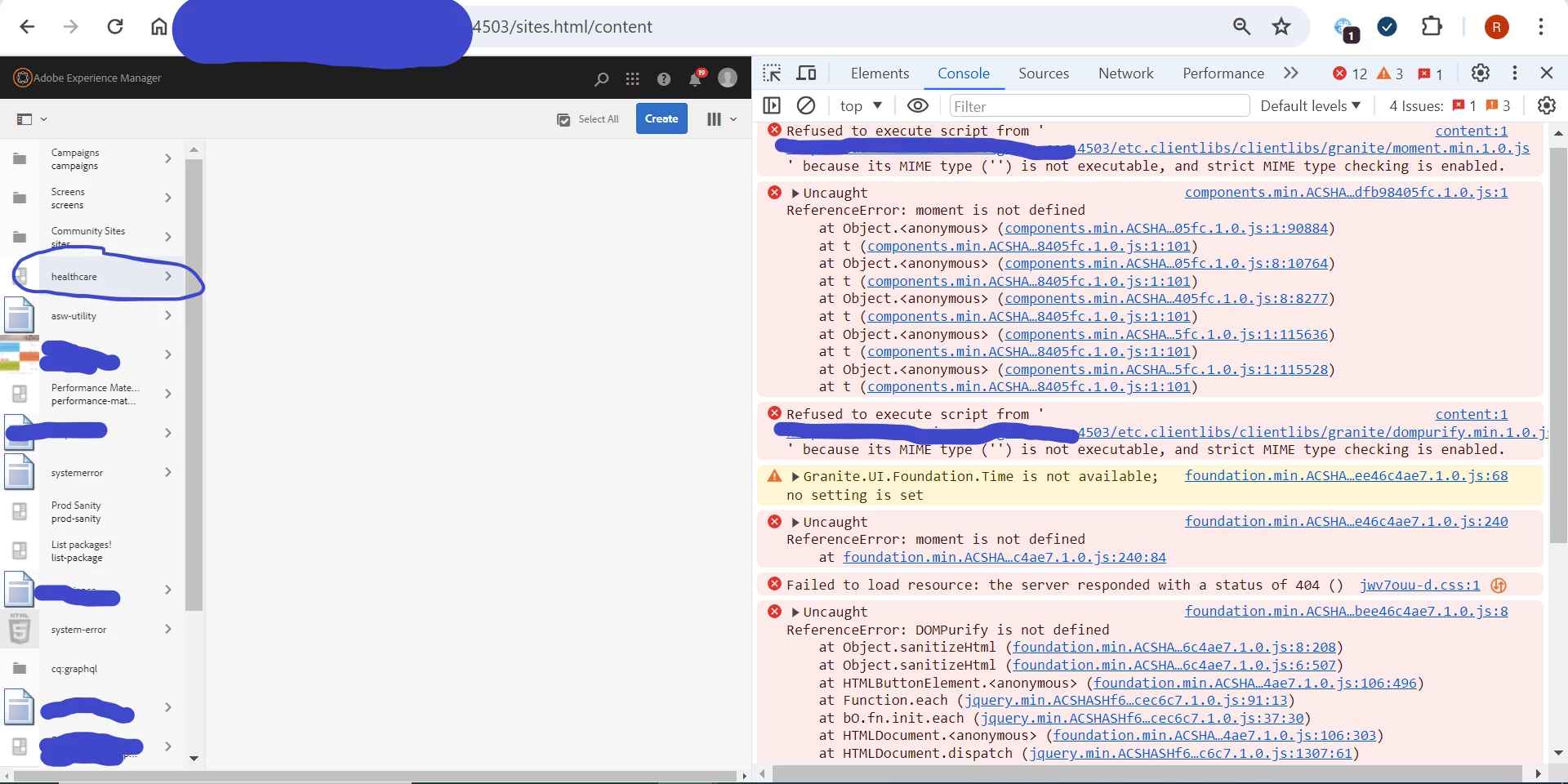Screen dimensions: 1568x784
Task: Expand the healthcare item chevron
Action: tap(168, 276)
